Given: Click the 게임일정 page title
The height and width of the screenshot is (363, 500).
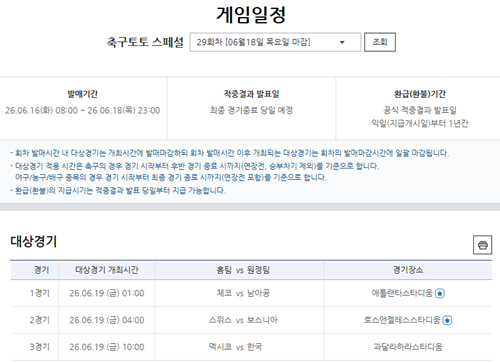Looking at the screenshot, I should pyautogui.click(x=251, y=15).
